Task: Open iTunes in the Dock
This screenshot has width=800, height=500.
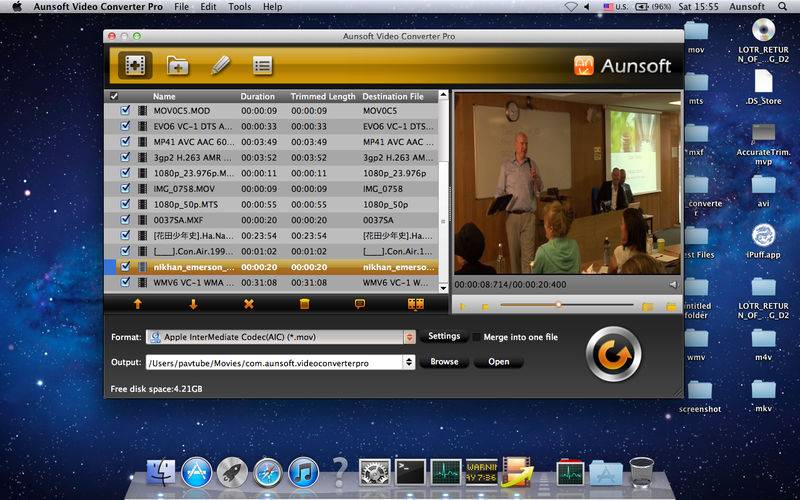Action: coord(304,472)
